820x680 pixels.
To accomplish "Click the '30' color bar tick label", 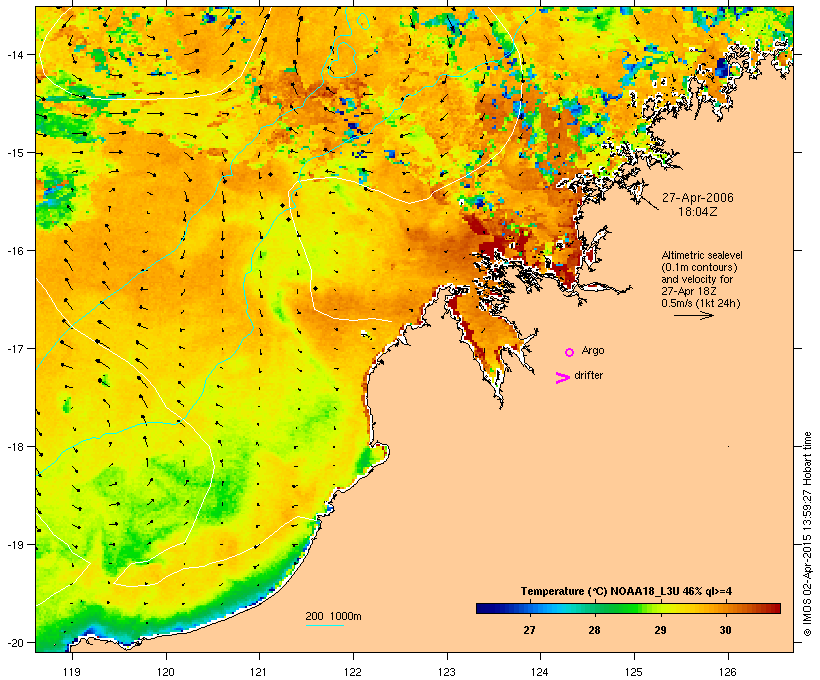I will 725,630.
